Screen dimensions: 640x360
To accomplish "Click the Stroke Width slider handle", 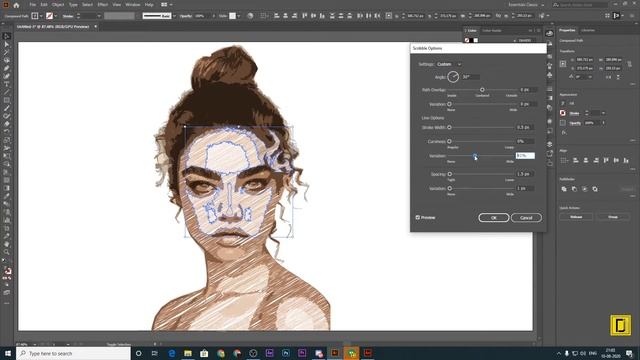I will click(449, 127).
